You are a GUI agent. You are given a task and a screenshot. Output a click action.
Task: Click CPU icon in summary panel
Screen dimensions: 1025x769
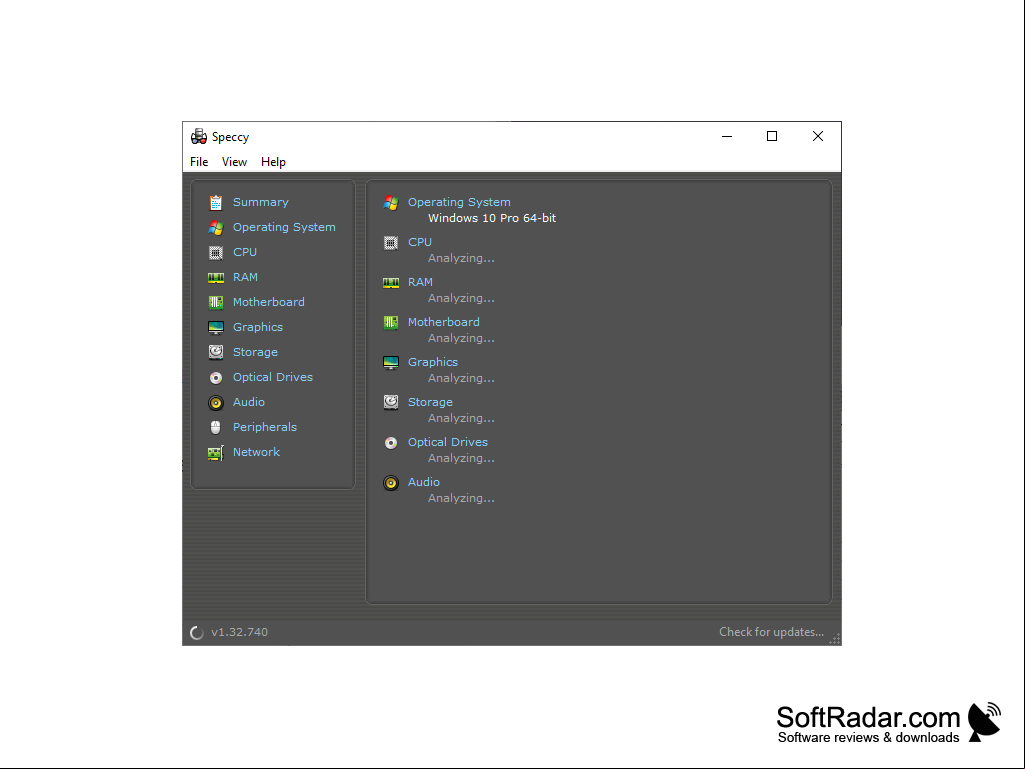[391, 243]
